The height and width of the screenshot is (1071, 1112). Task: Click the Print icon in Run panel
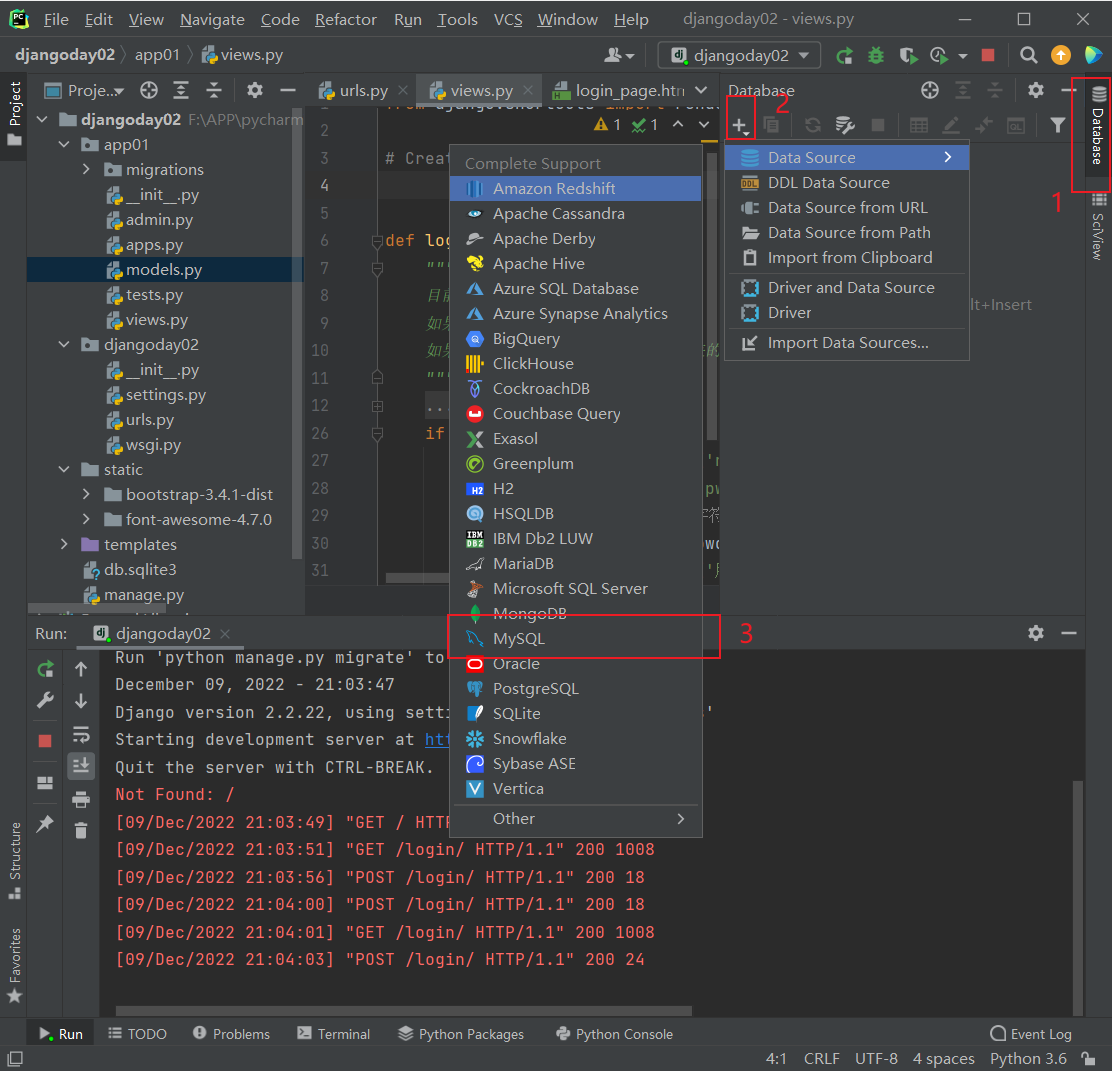81,799
